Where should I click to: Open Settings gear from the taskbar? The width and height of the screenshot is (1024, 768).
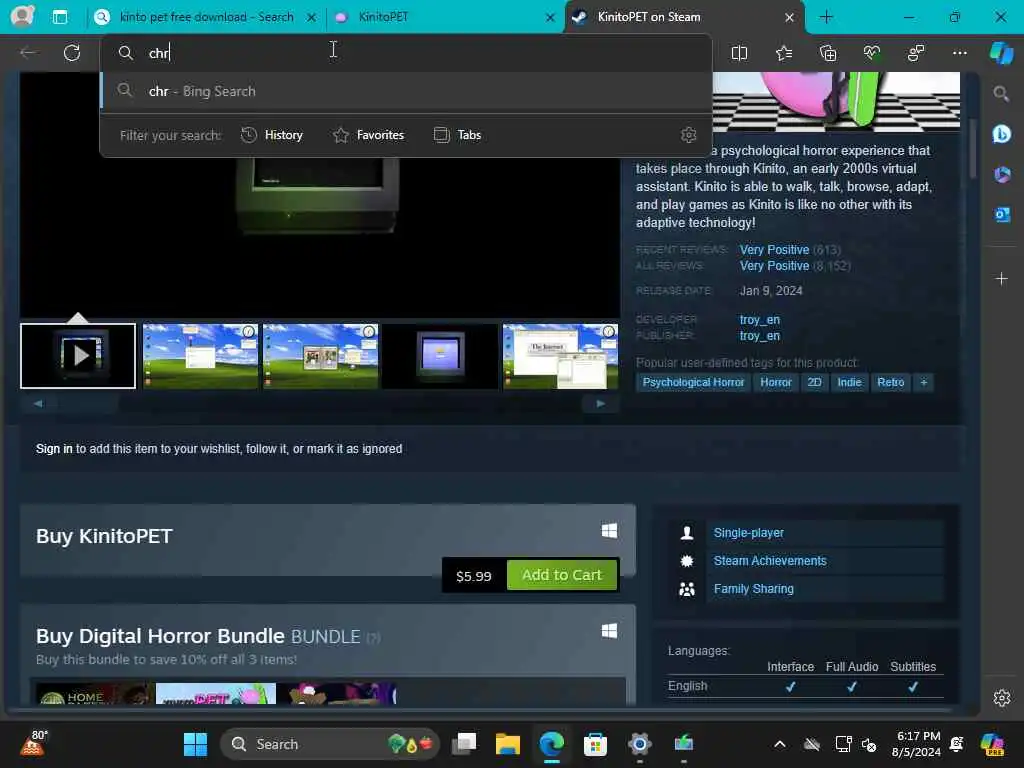coord(639,744)
